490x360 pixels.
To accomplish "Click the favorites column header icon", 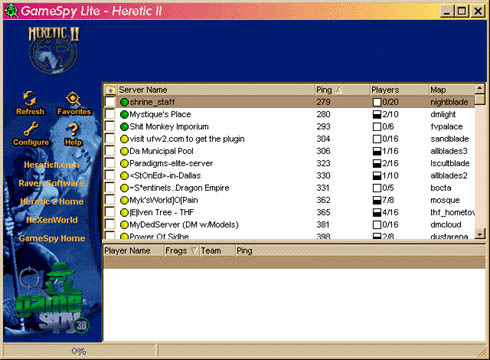I will 110,90.
